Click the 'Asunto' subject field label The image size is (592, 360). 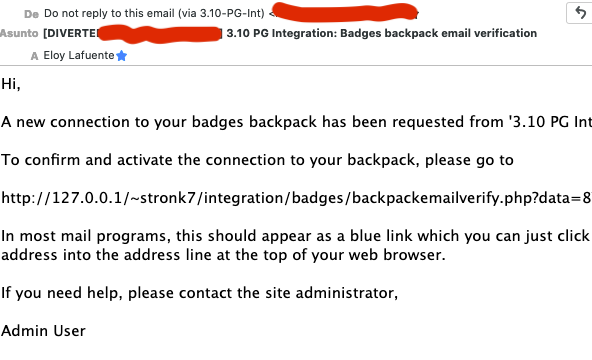click(19, 33)
